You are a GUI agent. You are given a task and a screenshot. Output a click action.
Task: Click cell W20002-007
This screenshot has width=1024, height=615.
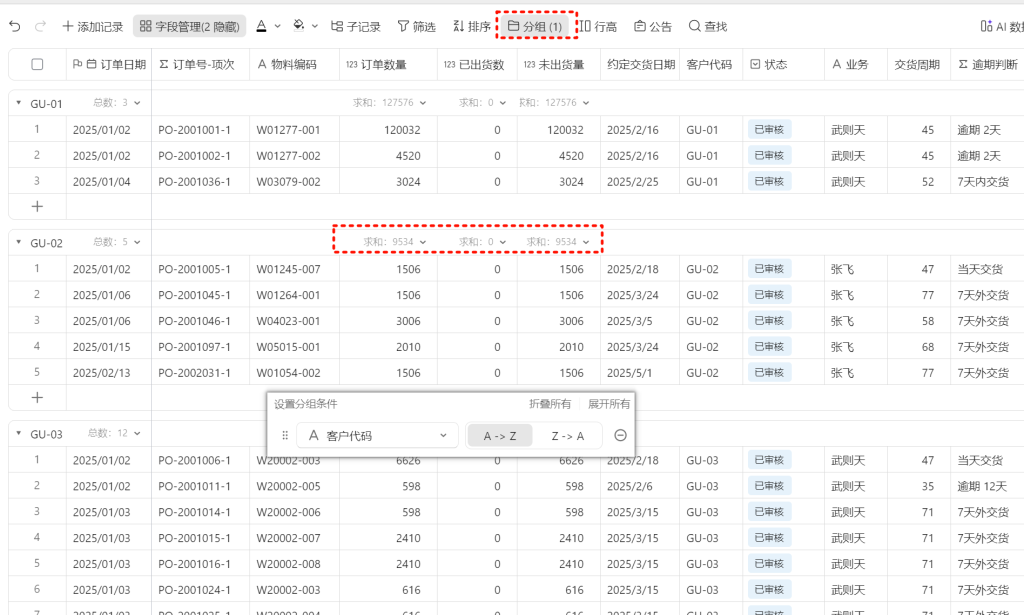pyautogui.click(x=295, y=538)
